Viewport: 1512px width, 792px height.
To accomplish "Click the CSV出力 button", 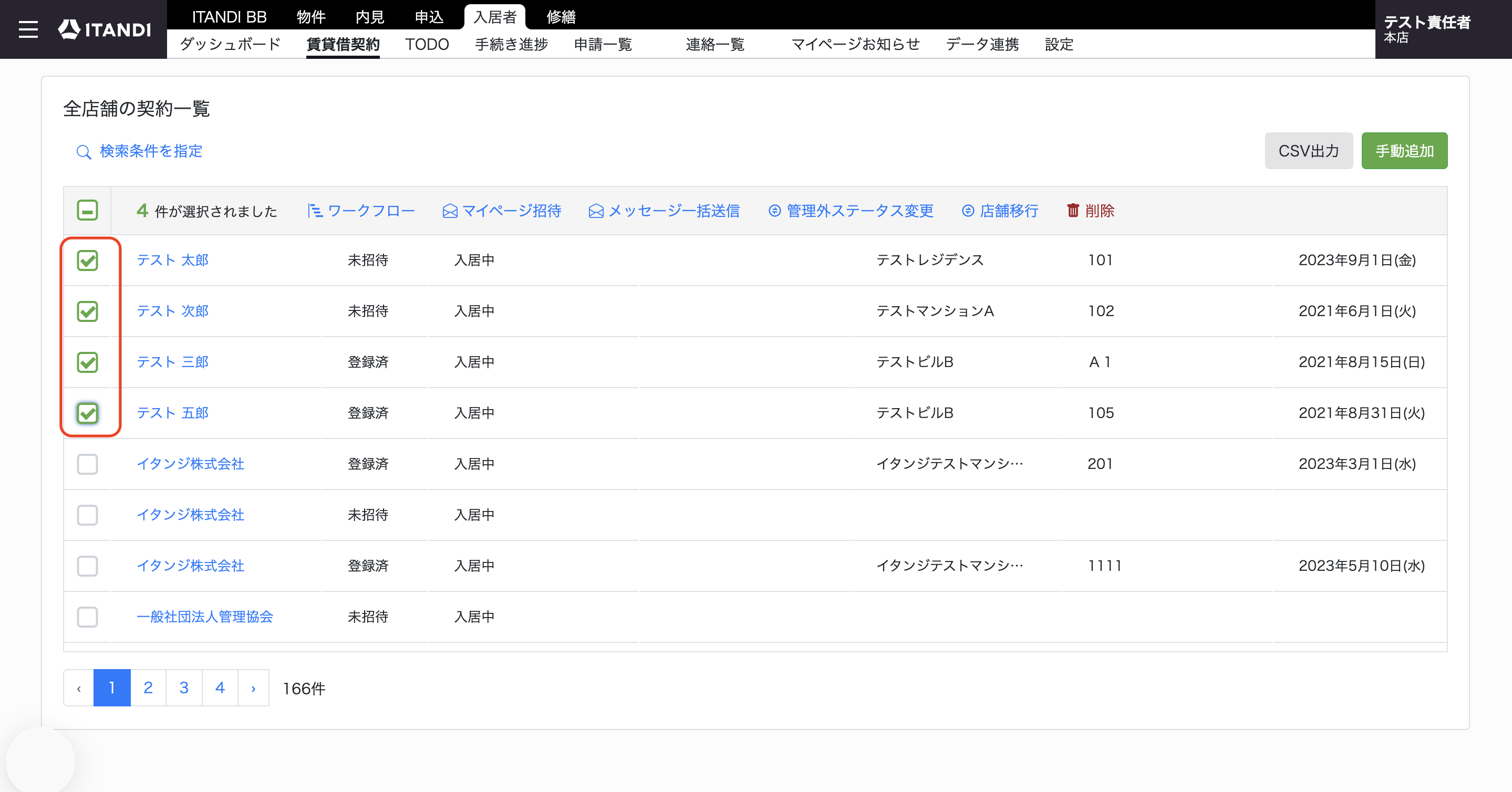I will click(1308, 151).
